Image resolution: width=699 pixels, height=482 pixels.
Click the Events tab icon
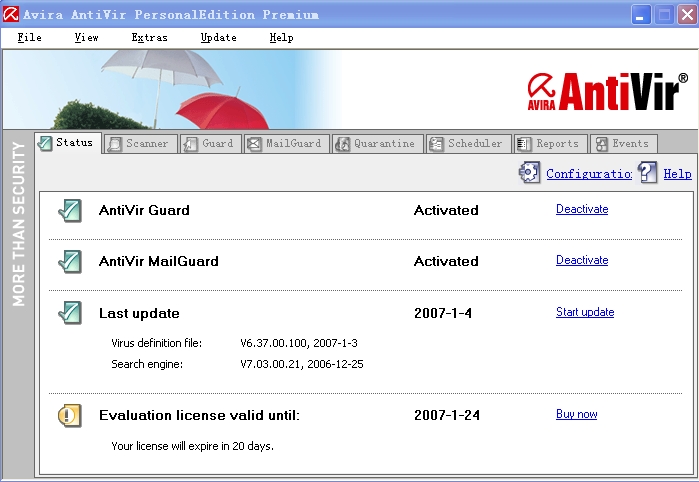point(601,144)
